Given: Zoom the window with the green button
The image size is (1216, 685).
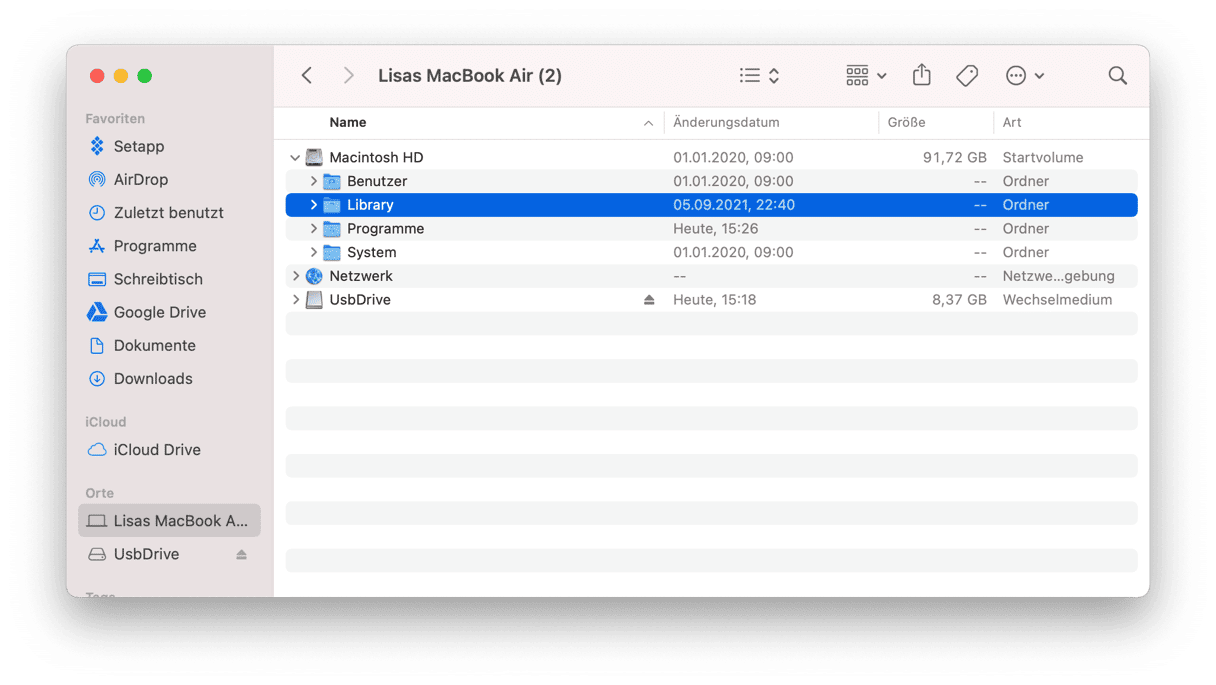Looking at the screenshot, I should [145, 76].
